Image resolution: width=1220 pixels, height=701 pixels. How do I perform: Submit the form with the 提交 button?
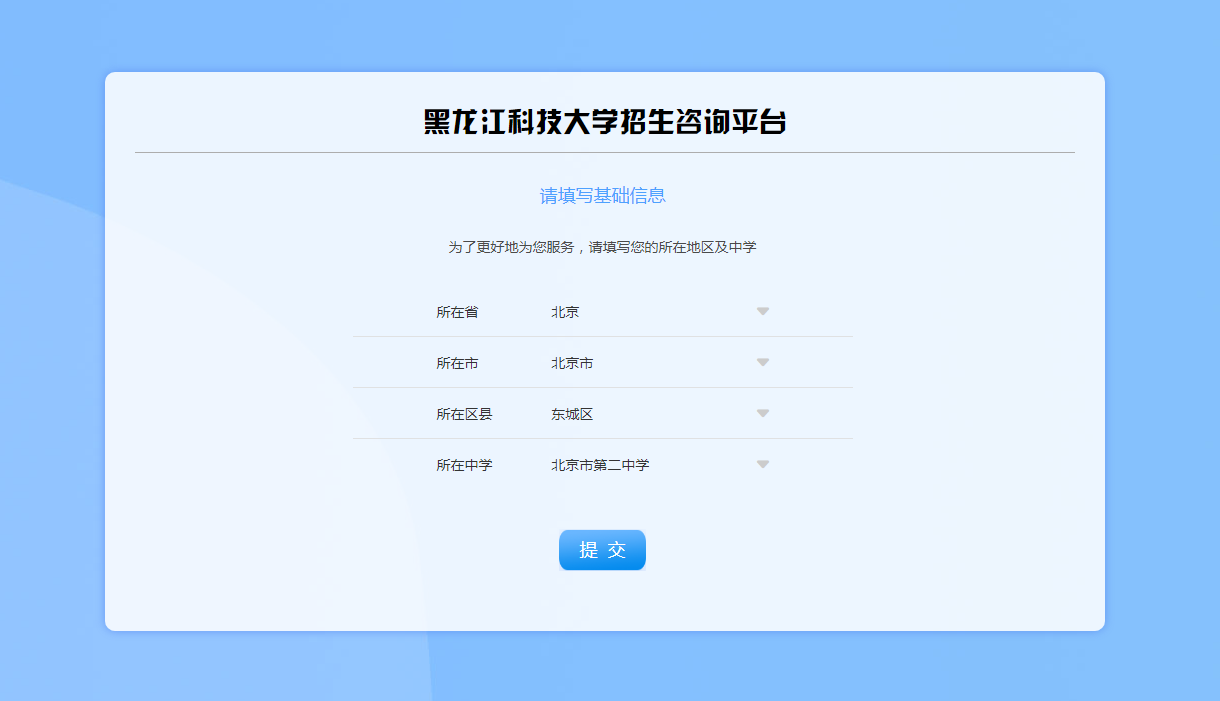click(x=602, y=550)
